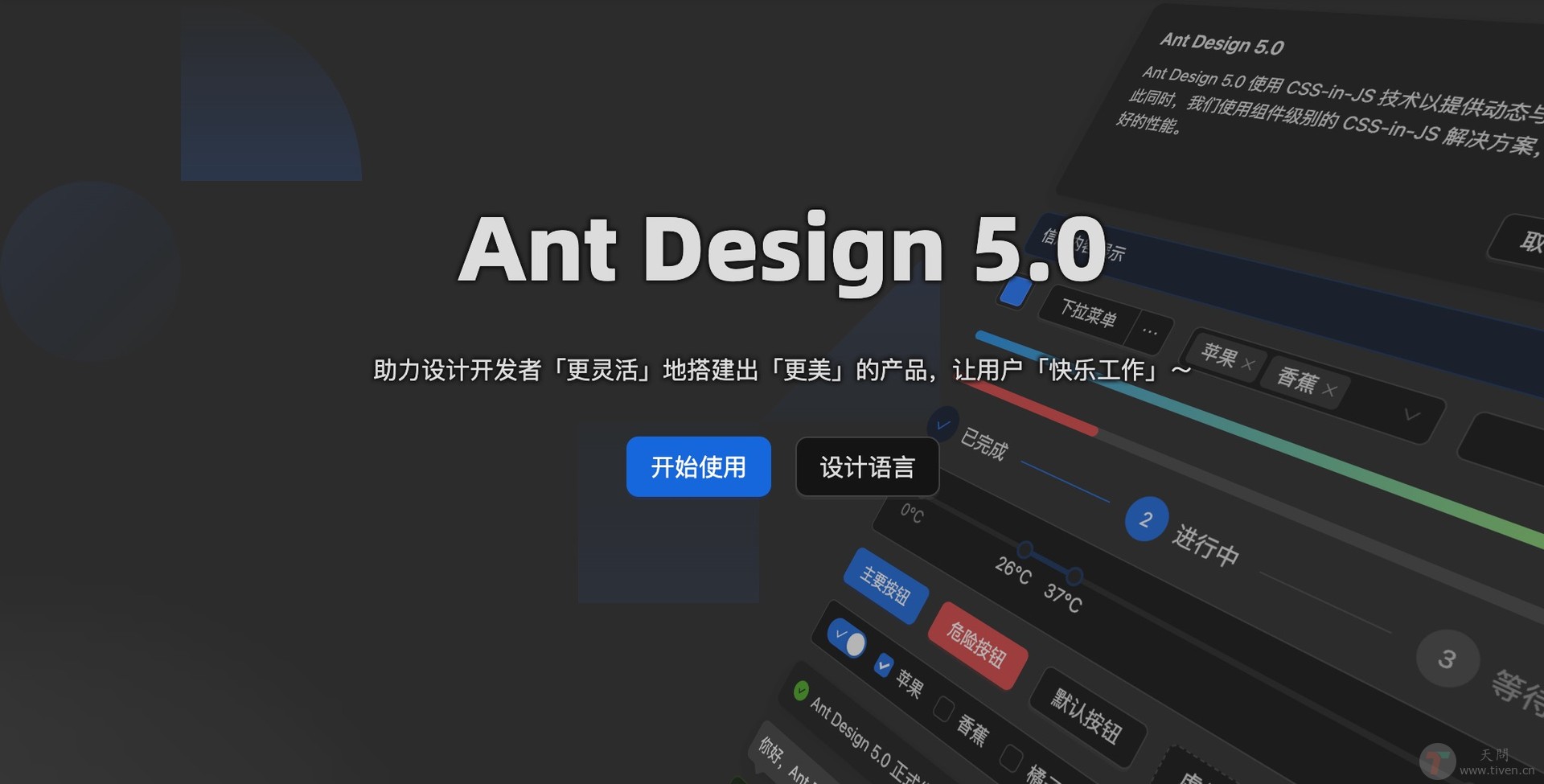Toggle the blue on/off switch
The image size is (1544, 784).
pyautogui.click(x=847, y=638)
